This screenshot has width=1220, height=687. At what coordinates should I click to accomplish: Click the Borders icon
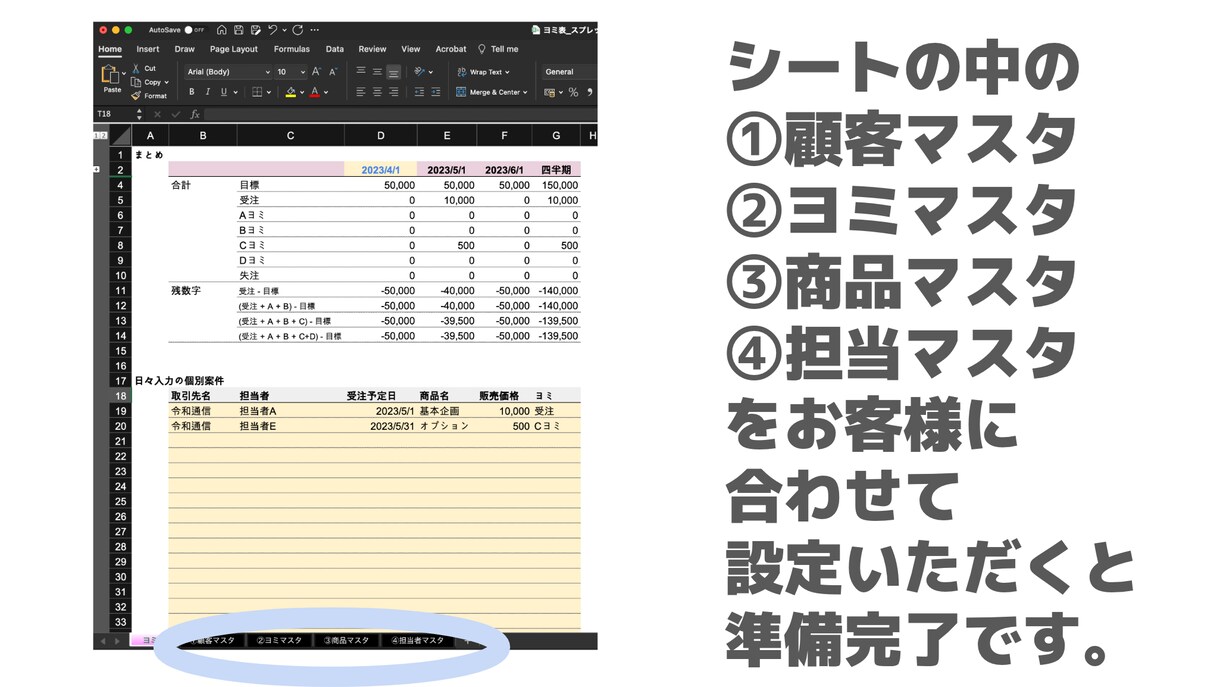point(256,92)
